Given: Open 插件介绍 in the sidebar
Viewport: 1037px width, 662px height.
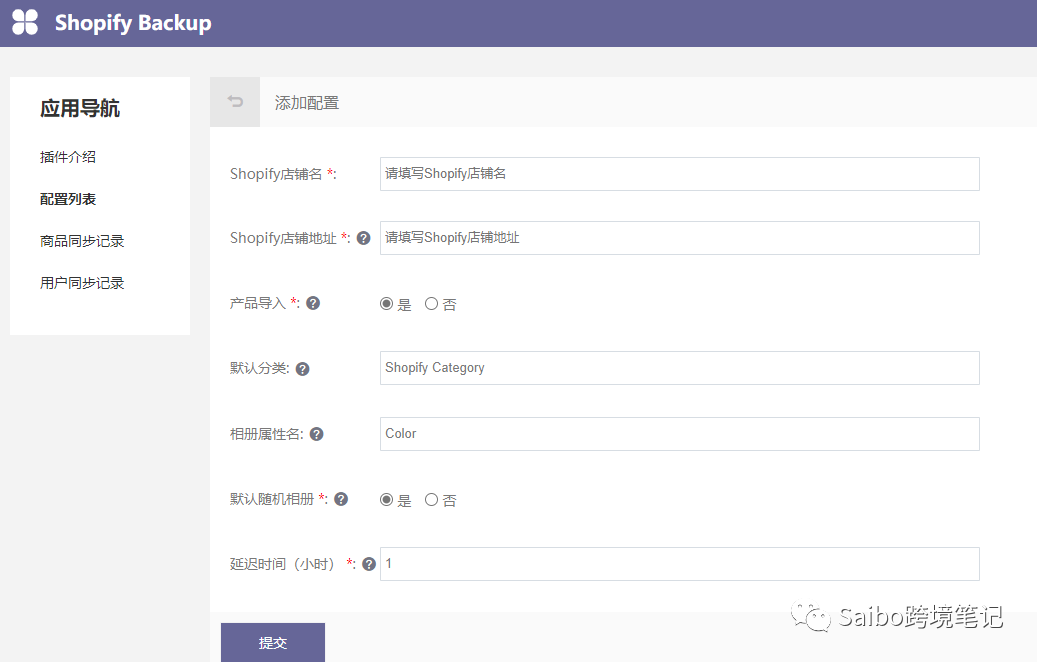Looking at the screenshot, I should tap(66, 157).
